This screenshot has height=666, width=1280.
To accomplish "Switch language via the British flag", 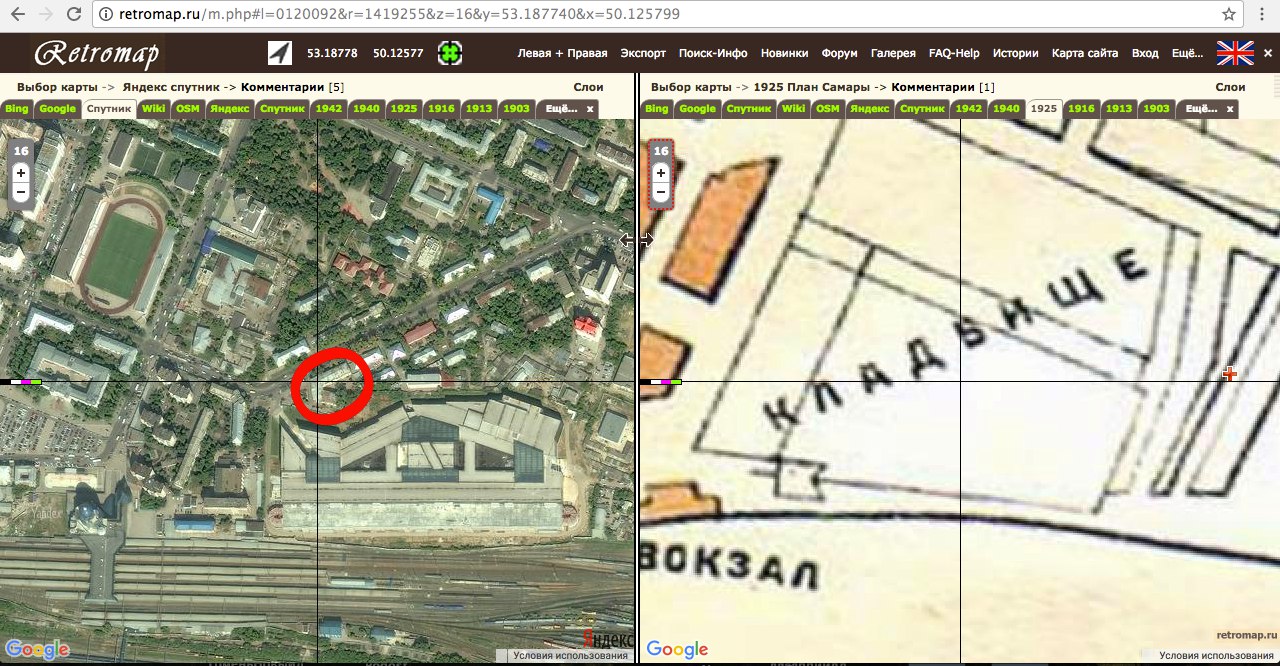I will pos(1235,53).
